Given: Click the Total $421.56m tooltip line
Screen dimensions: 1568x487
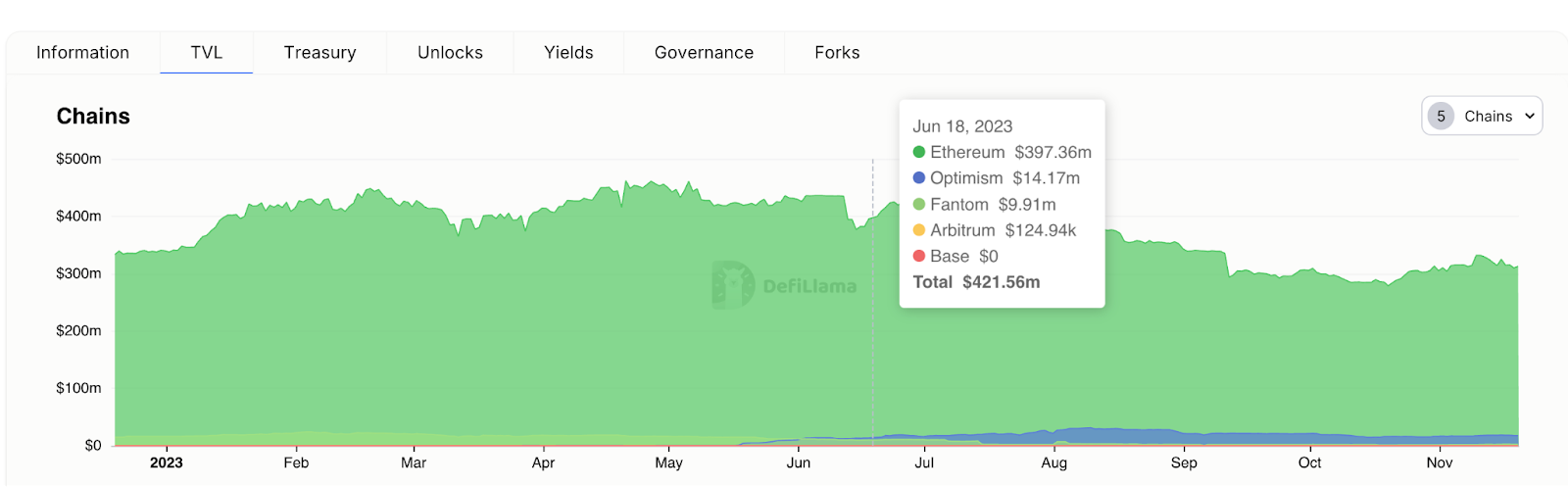Looking at the screenshot, I should coord(976,282).
